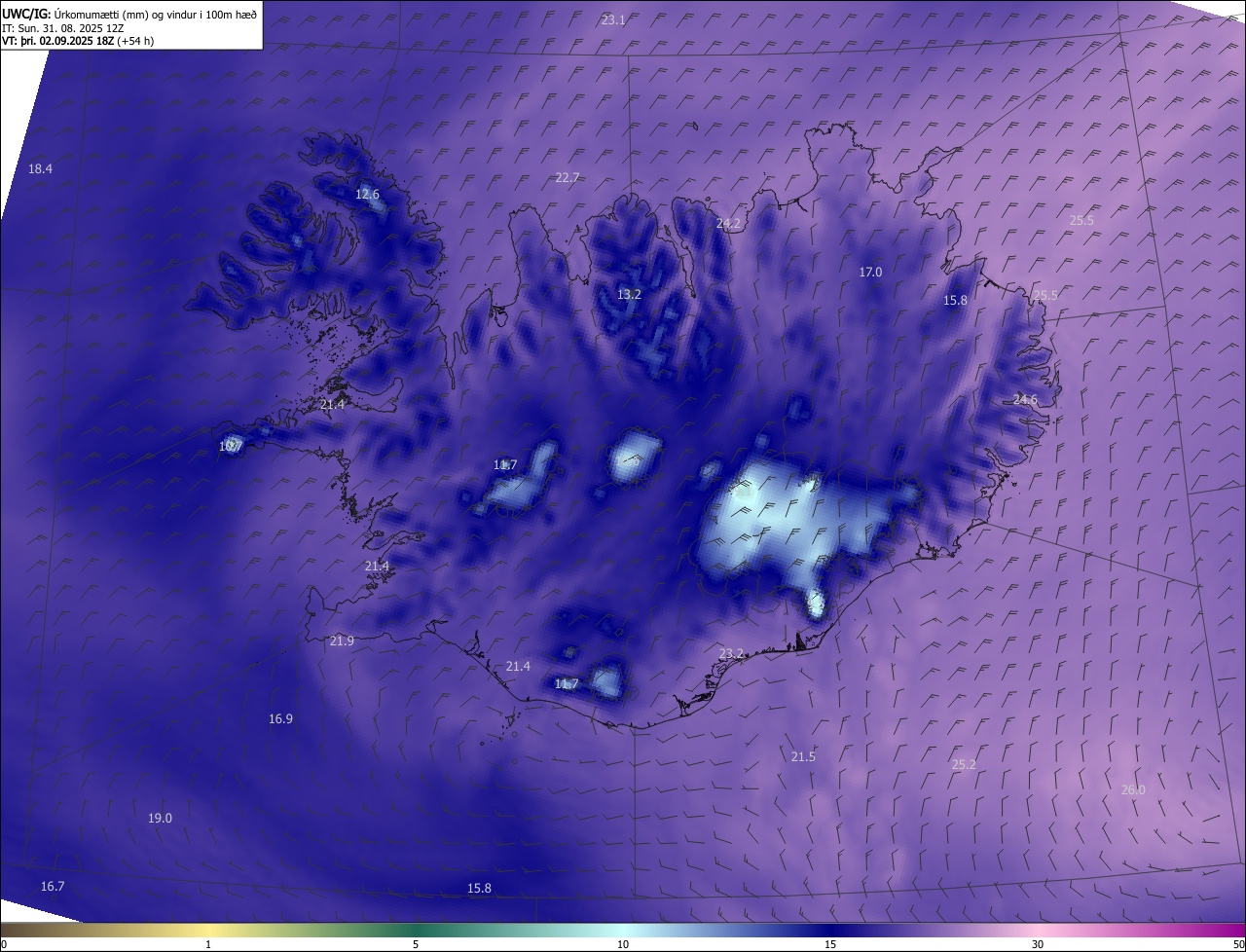The image size is (1246, 952).
Task: Click the 21.9 value label
Action: (342, 640)
